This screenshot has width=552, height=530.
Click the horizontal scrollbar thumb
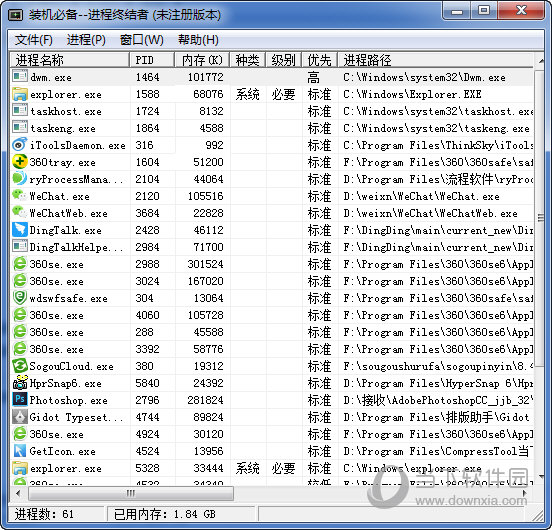click(131, 493)
